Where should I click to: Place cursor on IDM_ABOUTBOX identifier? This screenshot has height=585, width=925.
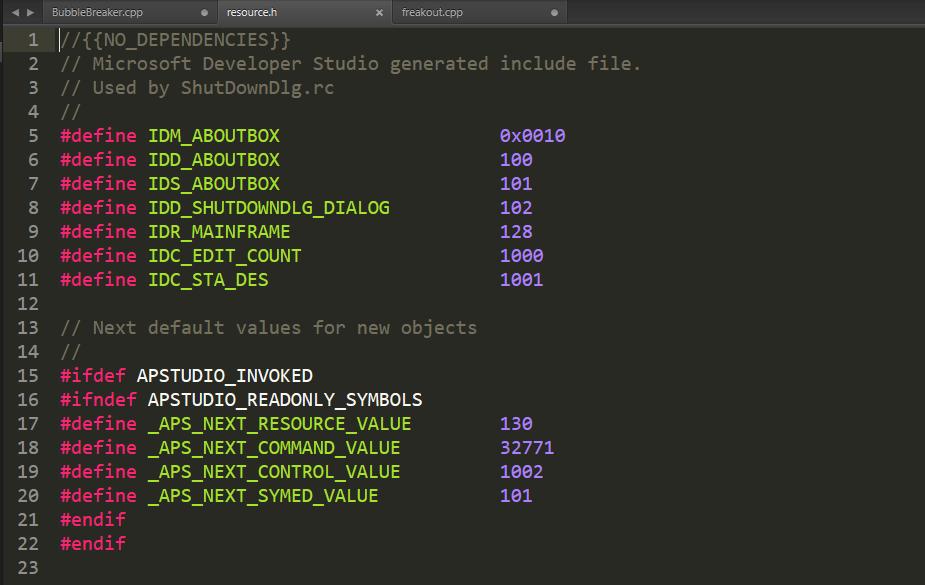[x=214, y=136]
